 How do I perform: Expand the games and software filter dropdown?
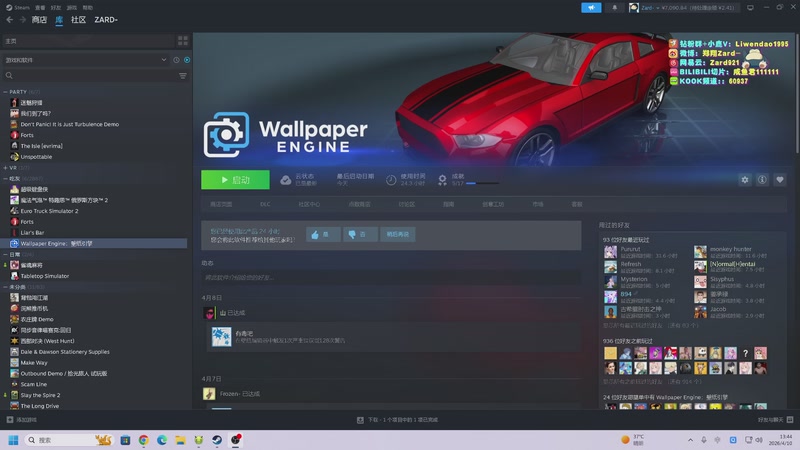(x=86, y=60)
